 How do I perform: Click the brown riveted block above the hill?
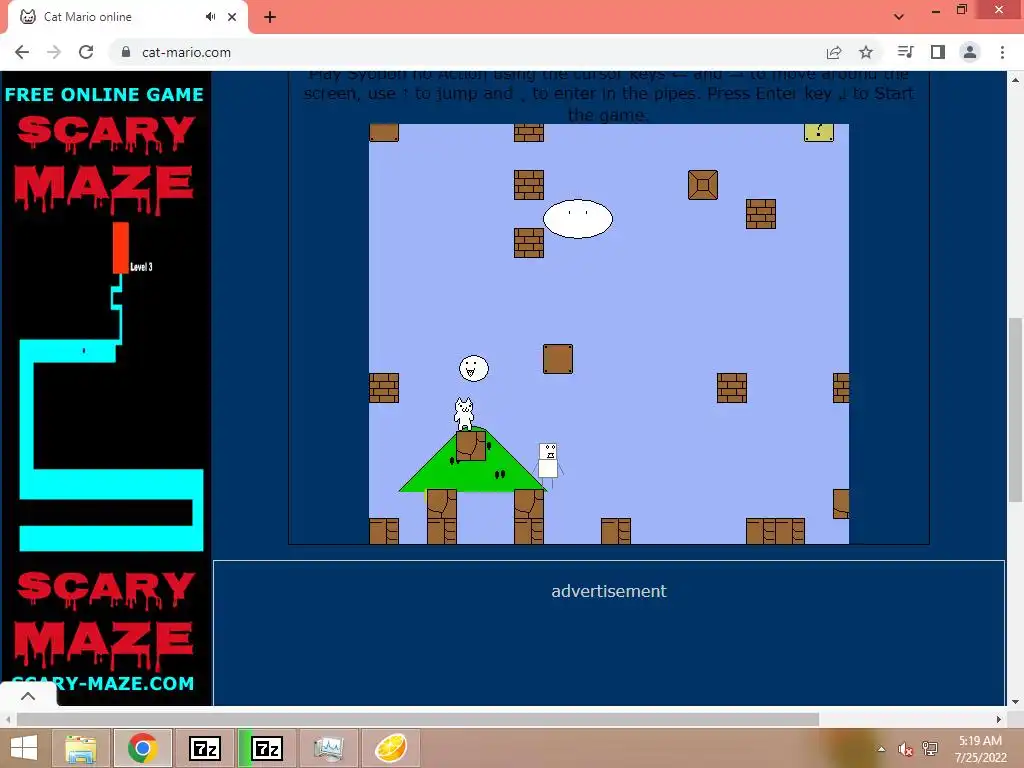[x=558, y=359]
